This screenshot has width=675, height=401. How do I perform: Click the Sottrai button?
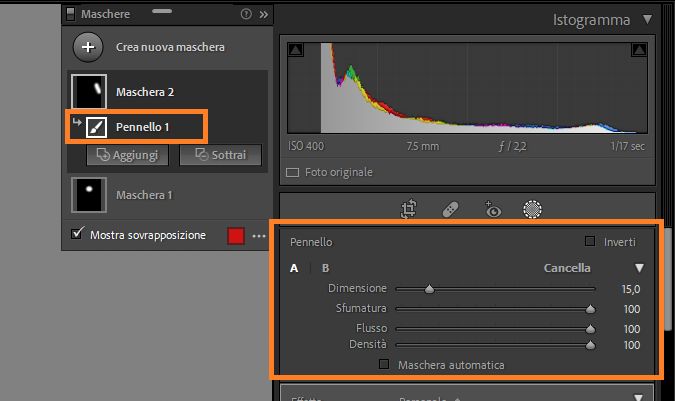click(x=220, y=155)
